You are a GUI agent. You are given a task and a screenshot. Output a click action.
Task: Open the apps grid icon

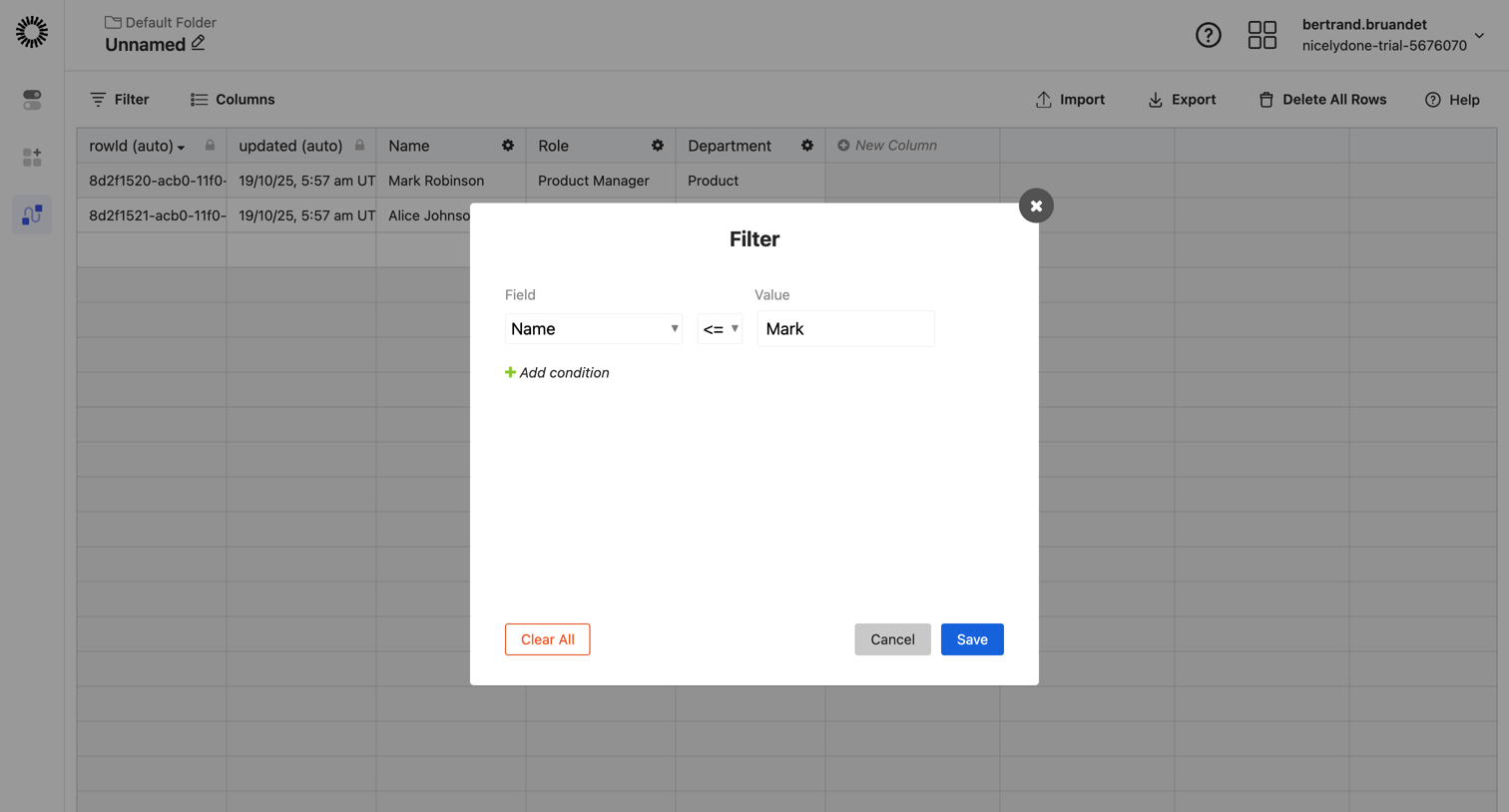point(1262,35)
